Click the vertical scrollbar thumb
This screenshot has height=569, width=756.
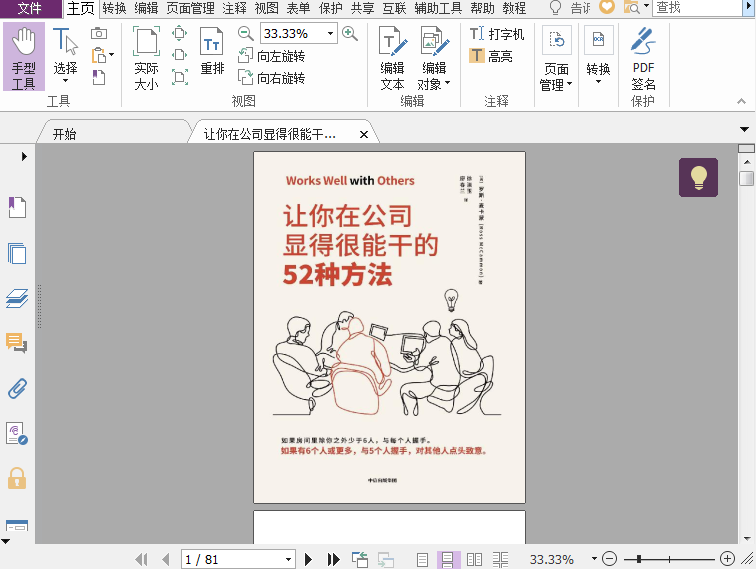point(746,178)
